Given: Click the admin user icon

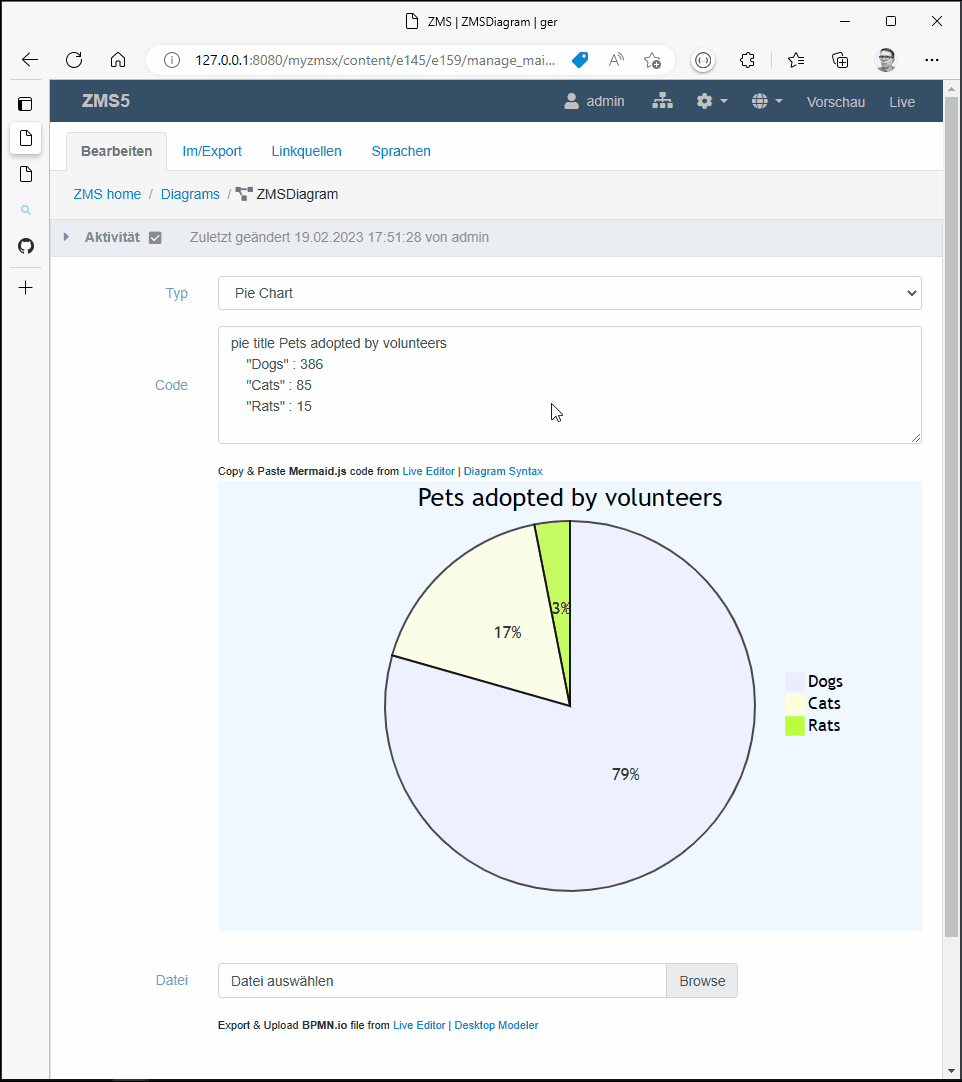Looking at the screenshot, I should pos(571,100).
